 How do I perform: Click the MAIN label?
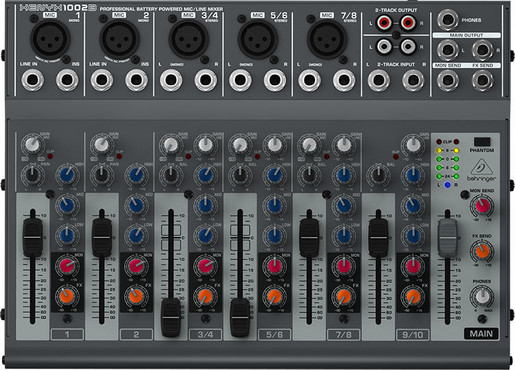click(x=481, y=334)
